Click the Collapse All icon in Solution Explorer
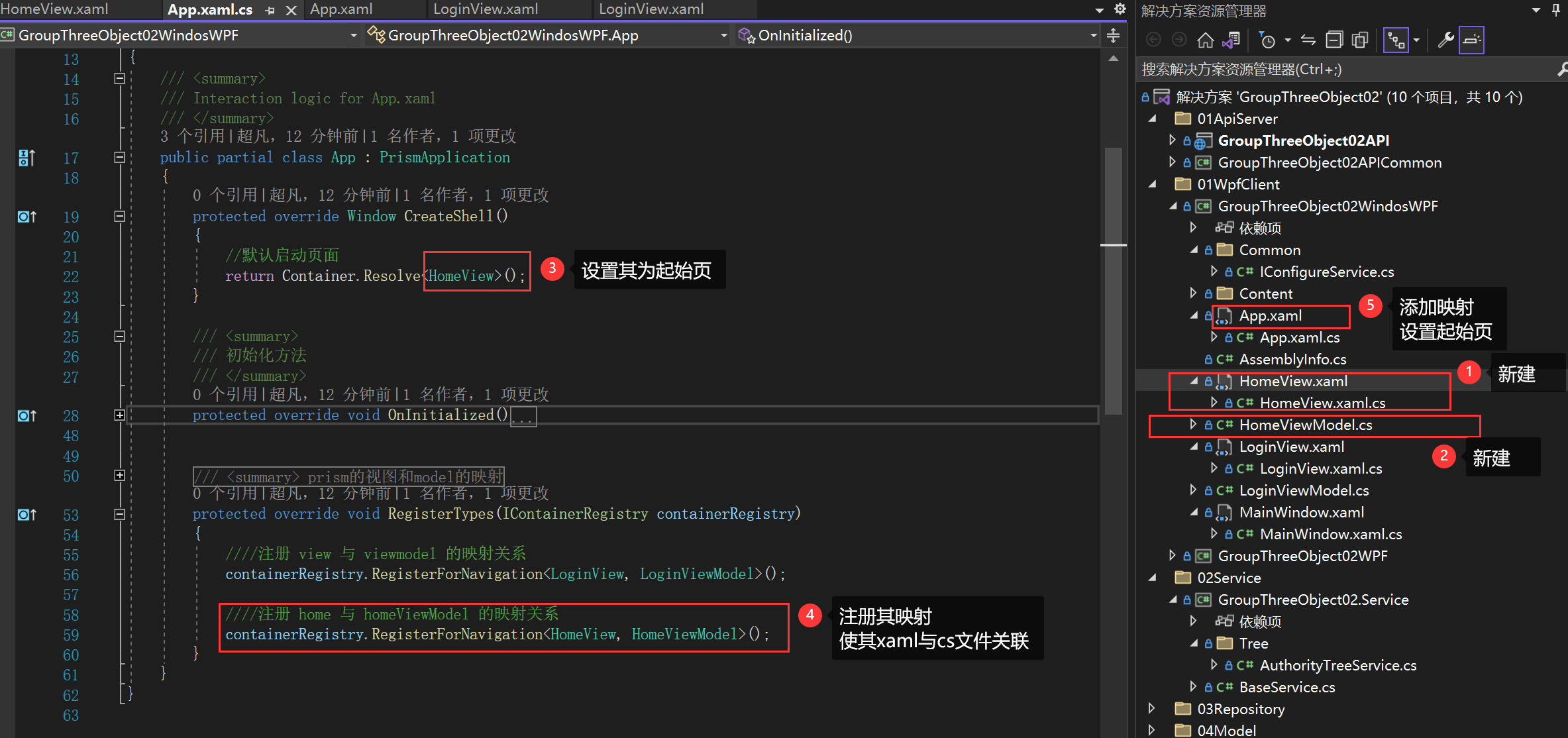This screenshot has height=738, width=1568. click(1333, 40)
